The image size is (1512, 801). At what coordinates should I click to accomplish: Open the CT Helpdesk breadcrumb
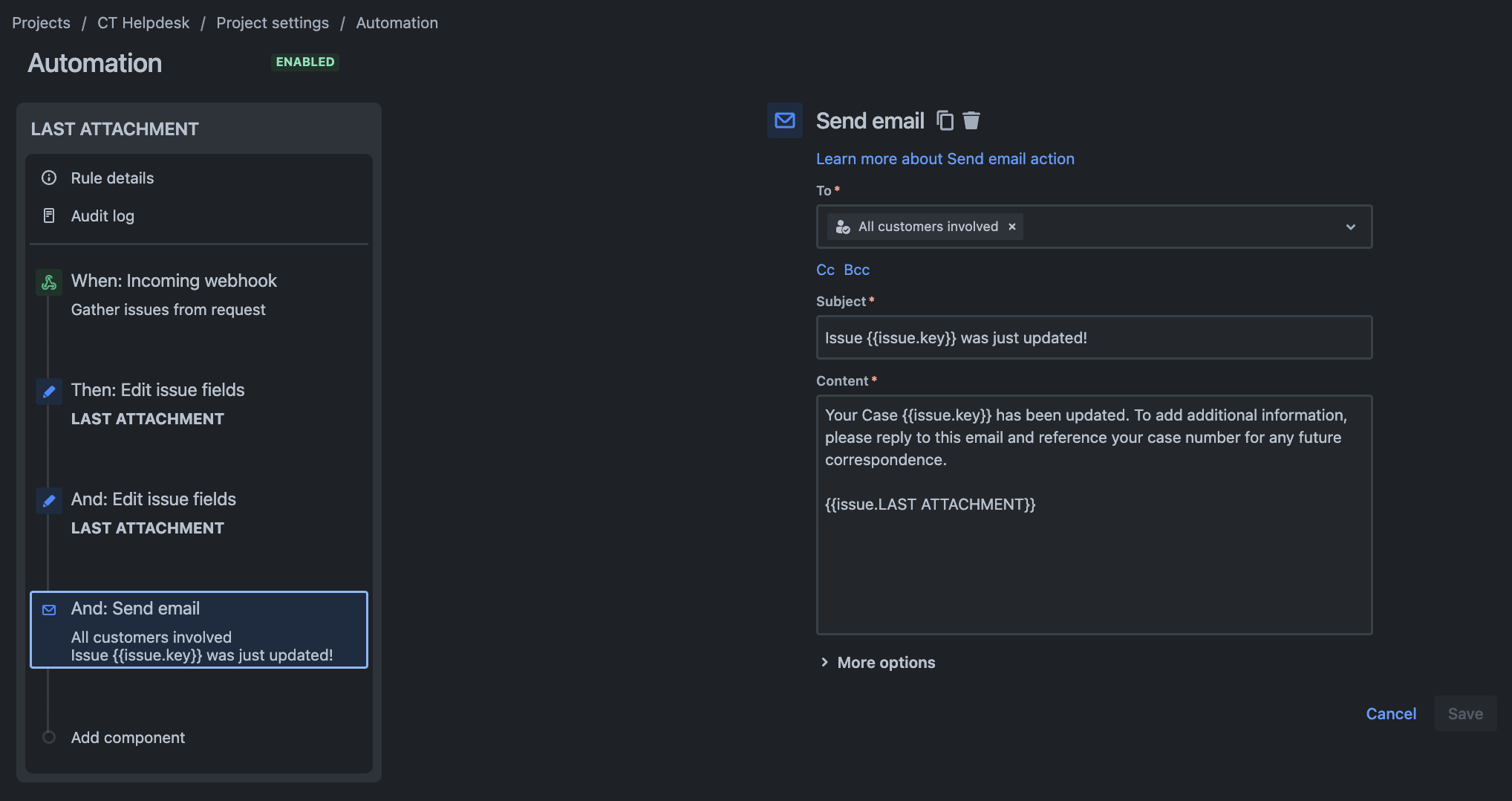143,23
